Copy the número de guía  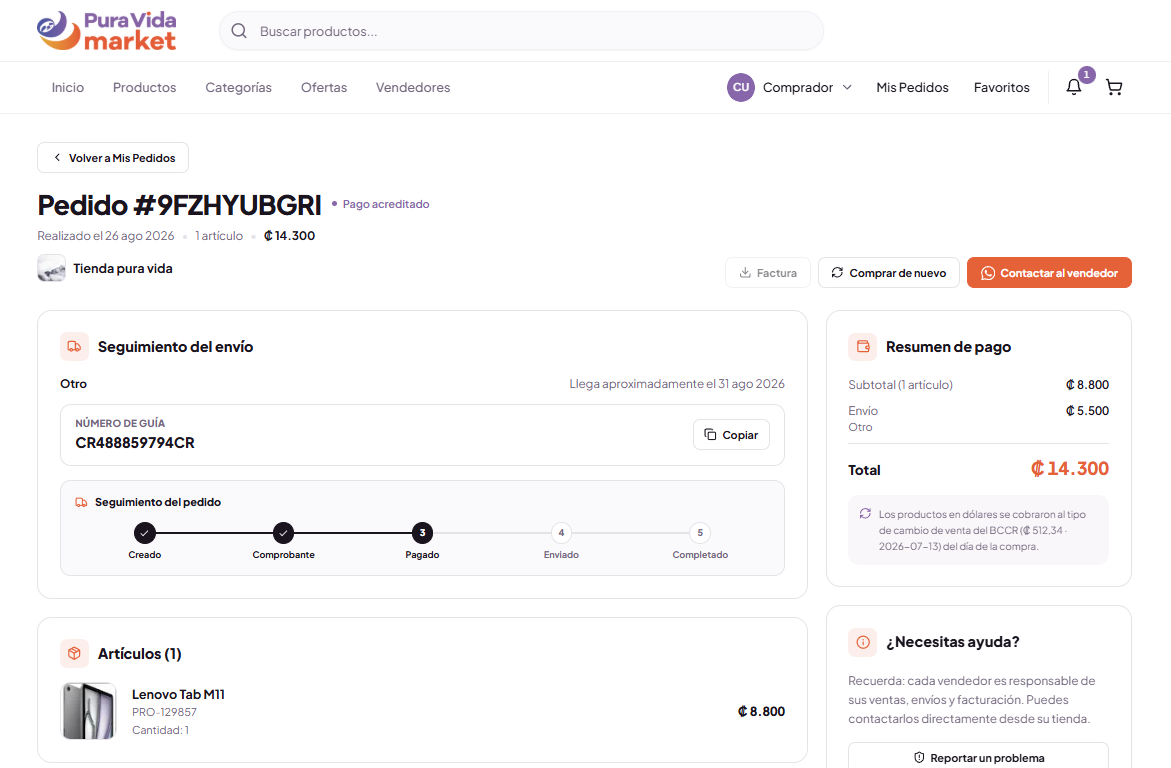tap(731, 435)
